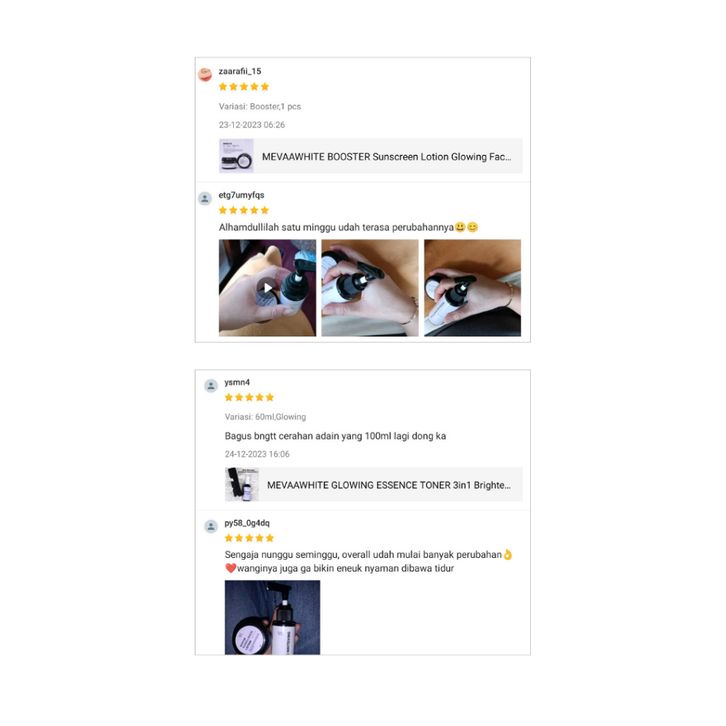Click the username etg7umyfqs

[x=241, y=195]
